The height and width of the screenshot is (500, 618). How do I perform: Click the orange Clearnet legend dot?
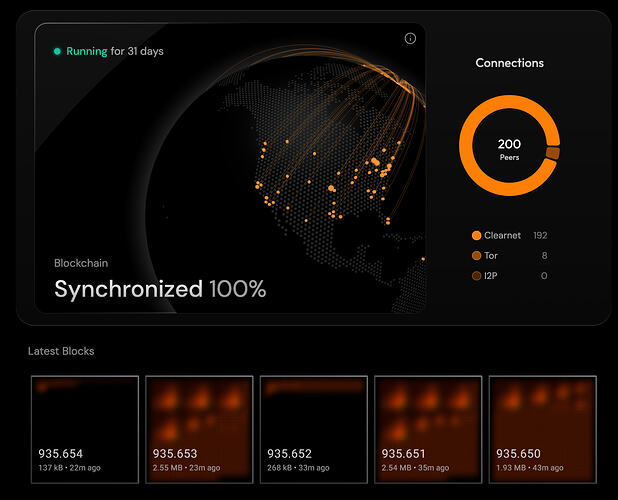pyautogui.click(x=476, y=236)
